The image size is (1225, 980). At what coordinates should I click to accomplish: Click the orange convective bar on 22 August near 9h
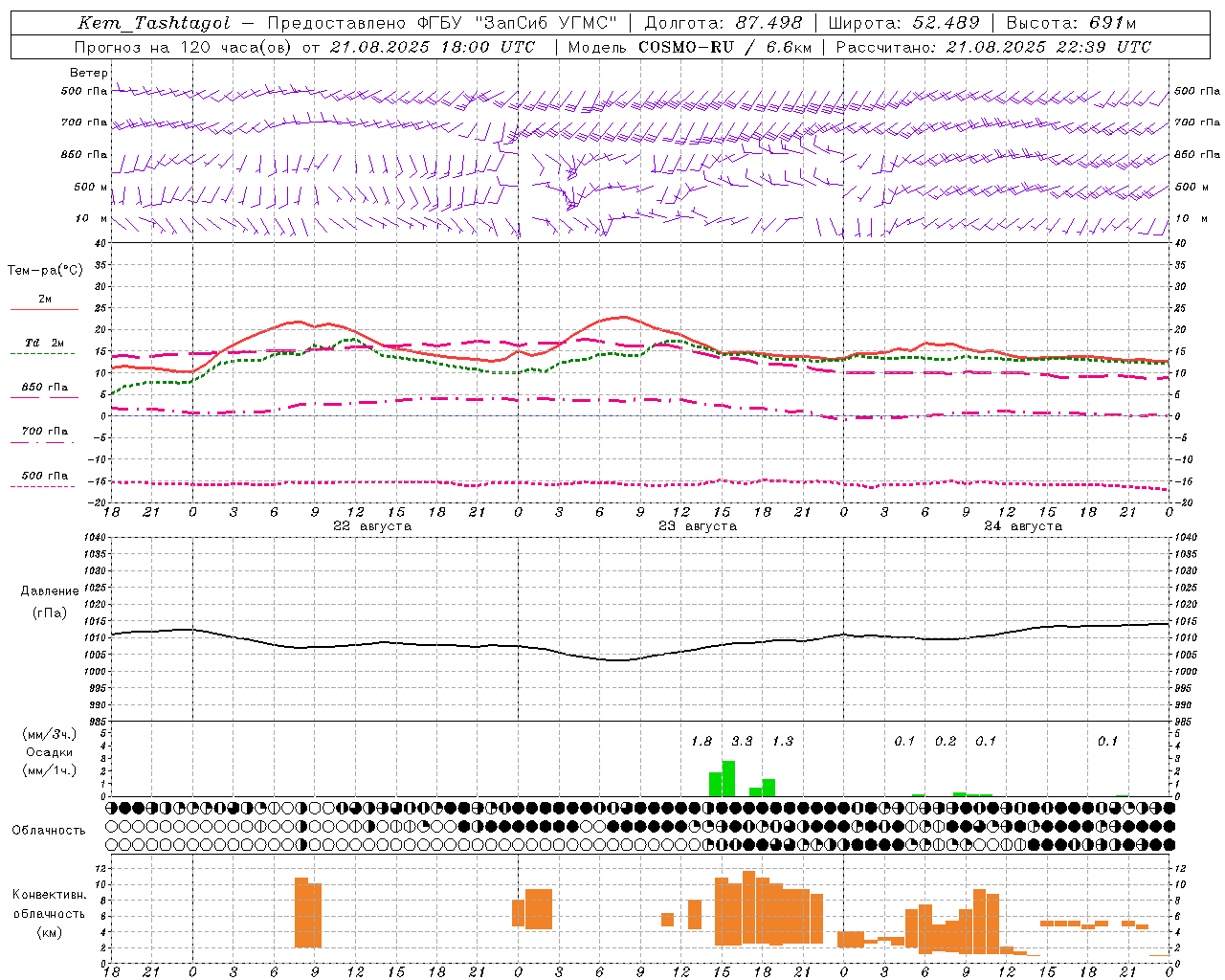[308, 913]
